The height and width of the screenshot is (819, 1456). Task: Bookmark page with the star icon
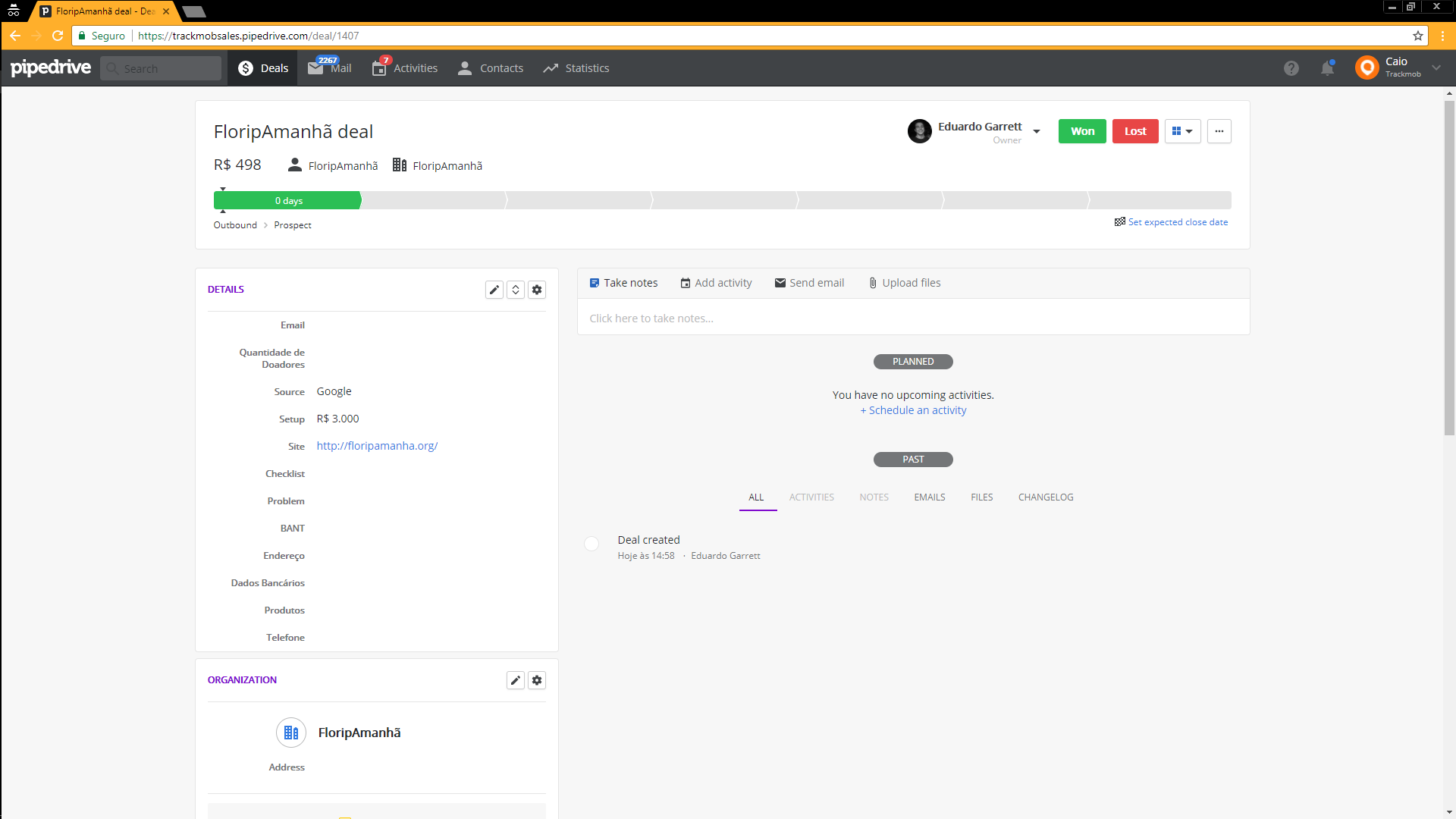point(1417,36)
